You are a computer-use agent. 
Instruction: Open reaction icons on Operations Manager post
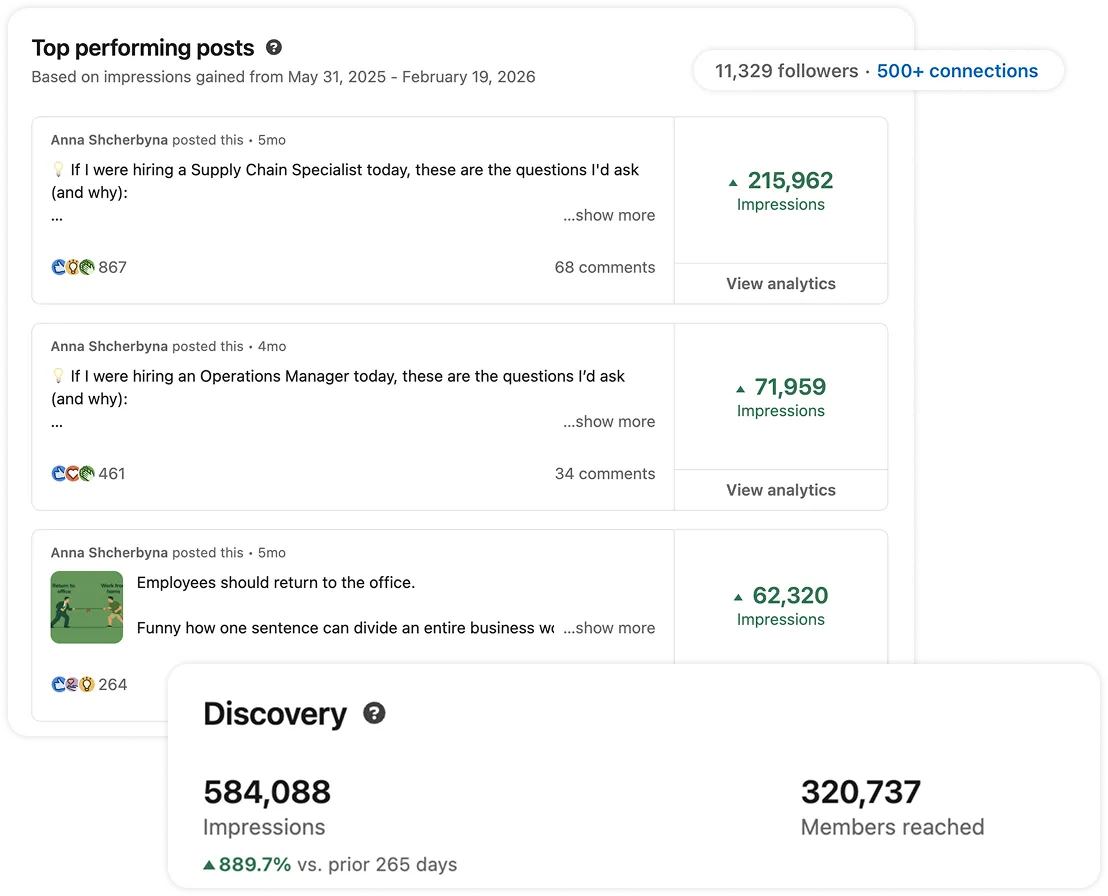click(73, 473)
